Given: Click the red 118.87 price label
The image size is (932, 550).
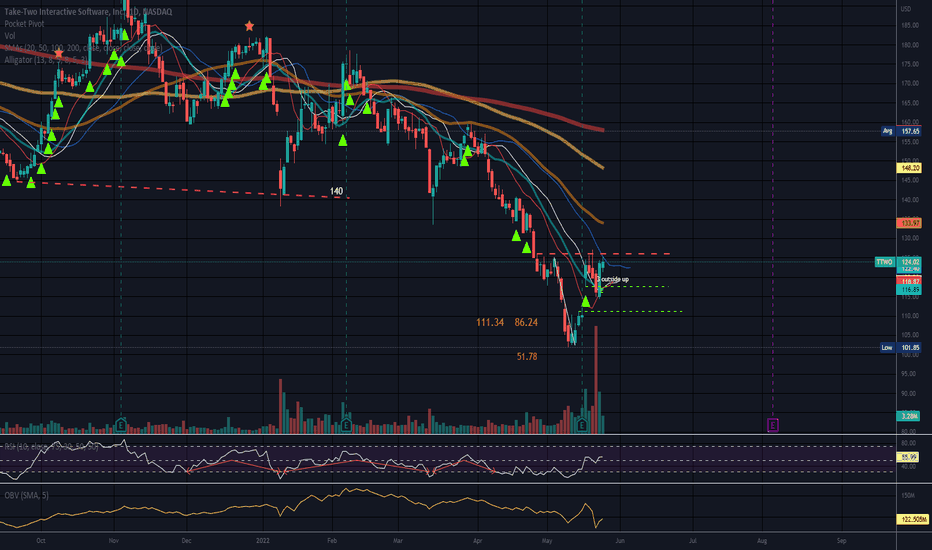Looking at the screenshot, I should click(x=909, y=281).
